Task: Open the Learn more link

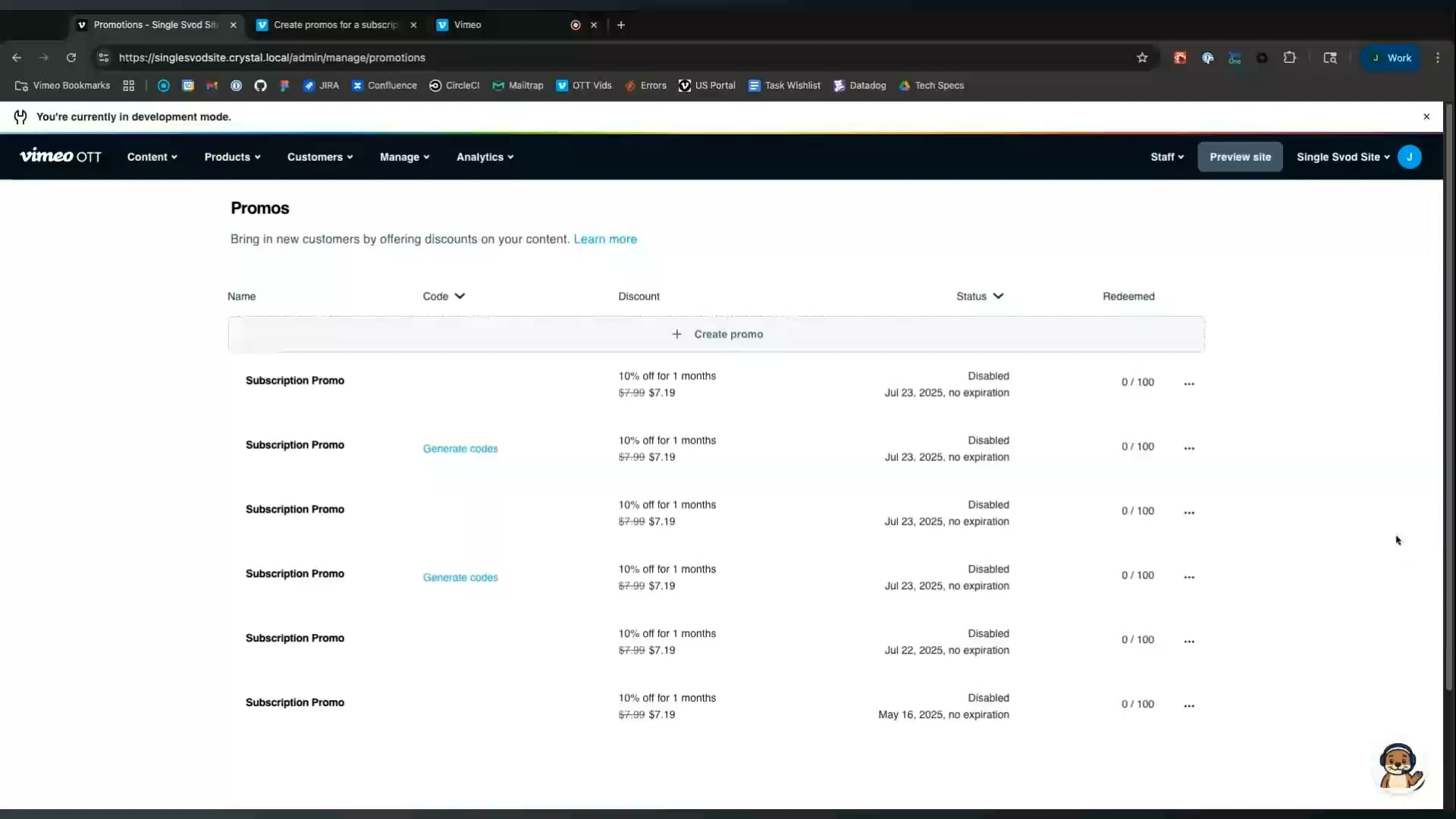Action: point(605,239)
